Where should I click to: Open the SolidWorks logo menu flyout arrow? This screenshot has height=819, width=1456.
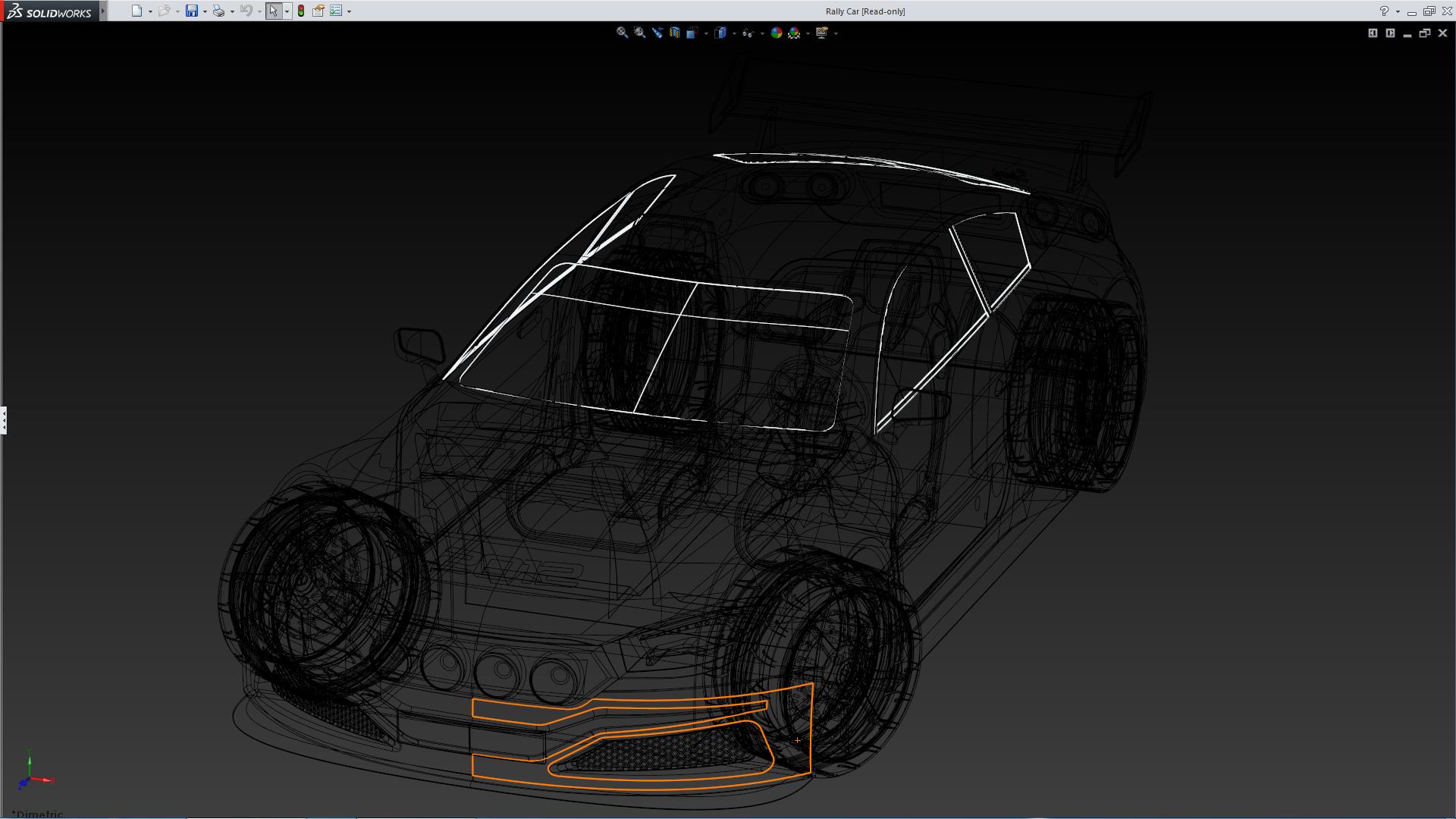click(x=103, y=11)
